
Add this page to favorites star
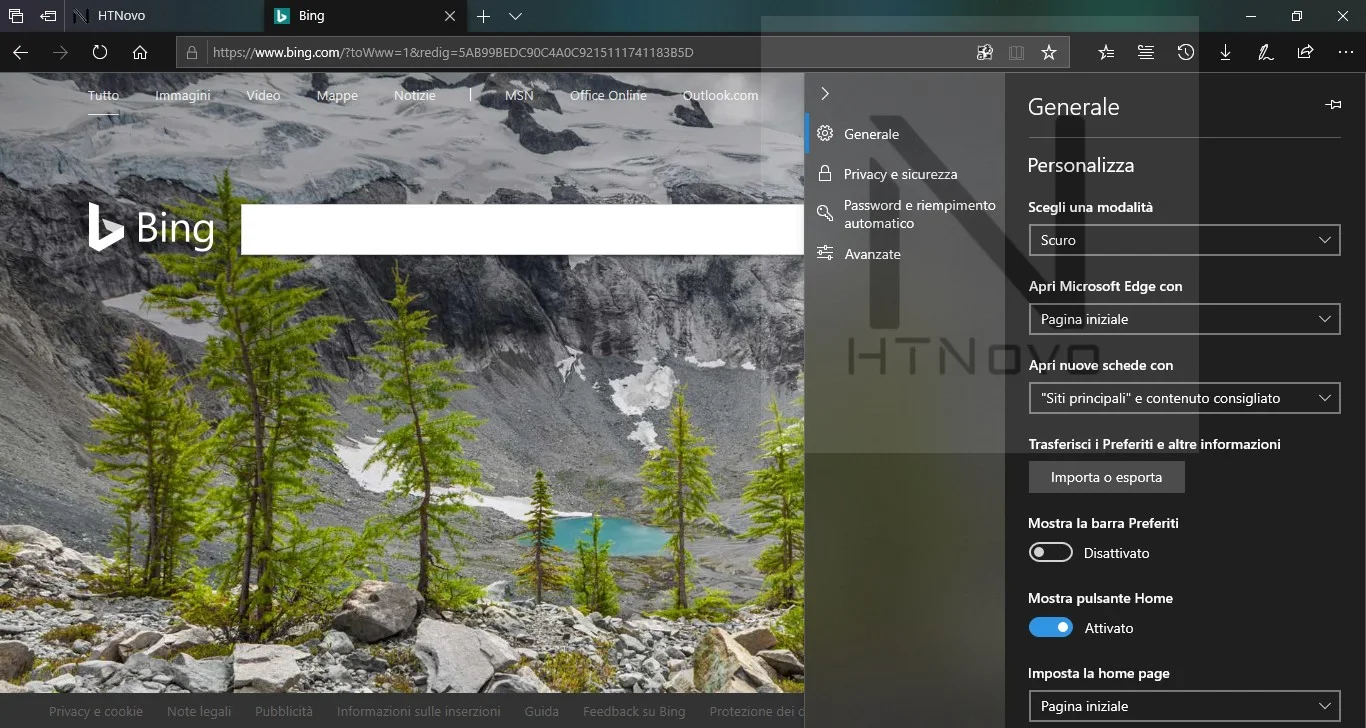point(1049,53)
